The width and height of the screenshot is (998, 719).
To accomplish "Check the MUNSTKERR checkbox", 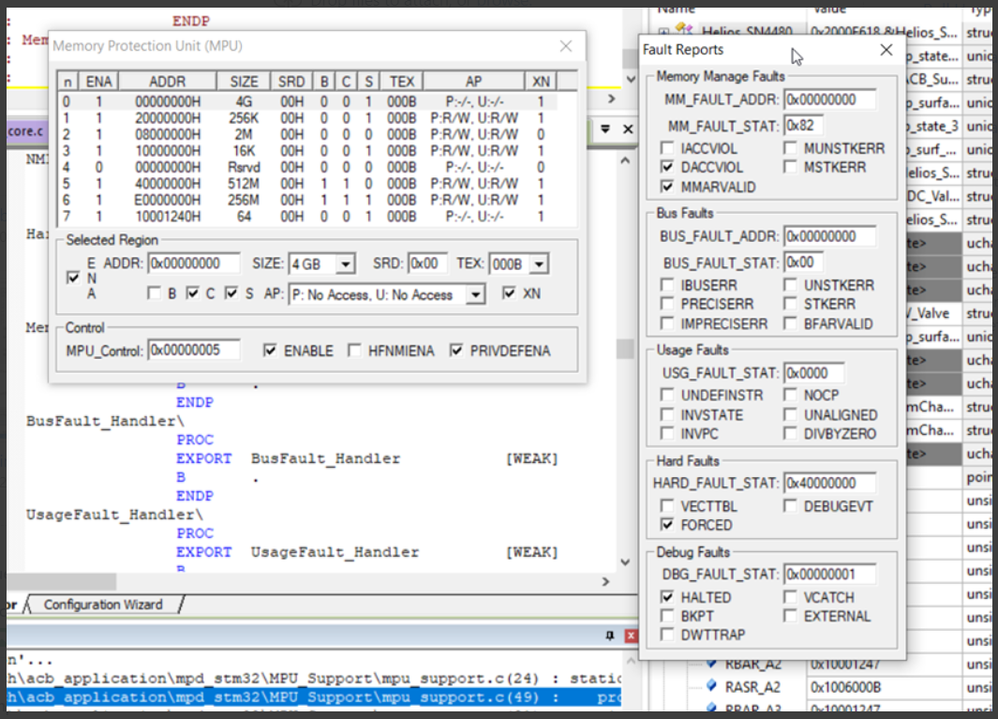I will [790, 148].
